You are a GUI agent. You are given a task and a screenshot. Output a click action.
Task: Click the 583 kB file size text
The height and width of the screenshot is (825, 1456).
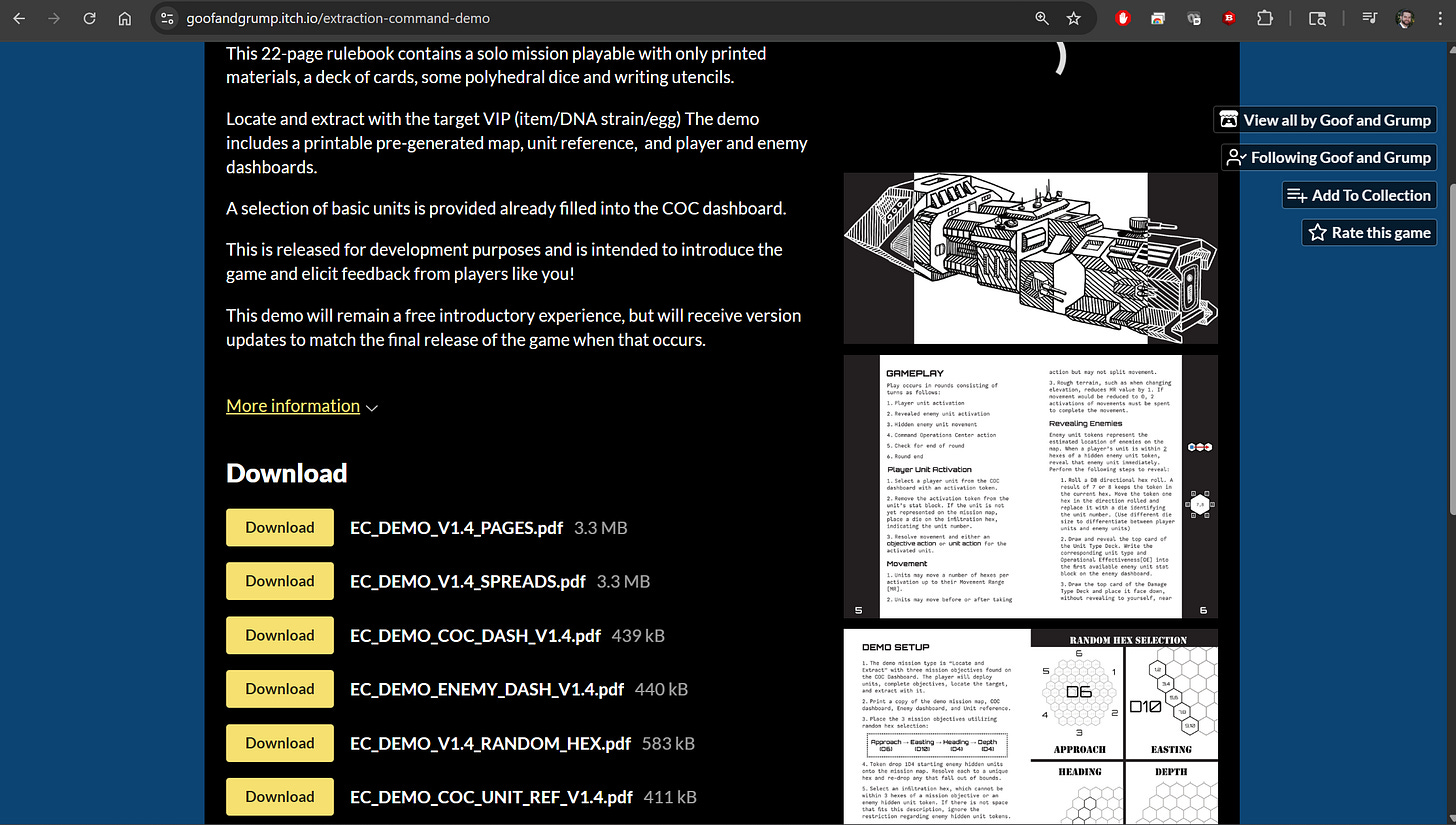[669, 744]
